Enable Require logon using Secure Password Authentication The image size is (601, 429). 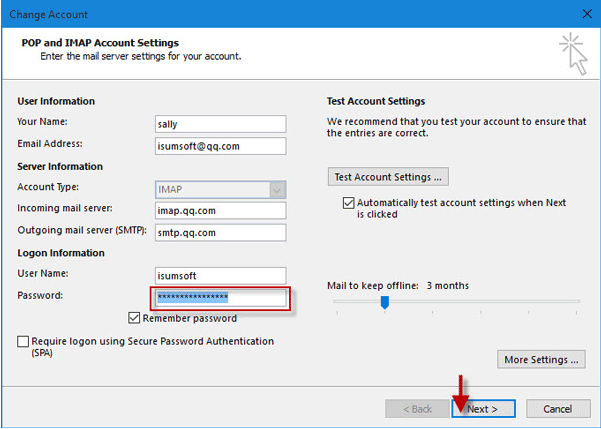point(23,341)
